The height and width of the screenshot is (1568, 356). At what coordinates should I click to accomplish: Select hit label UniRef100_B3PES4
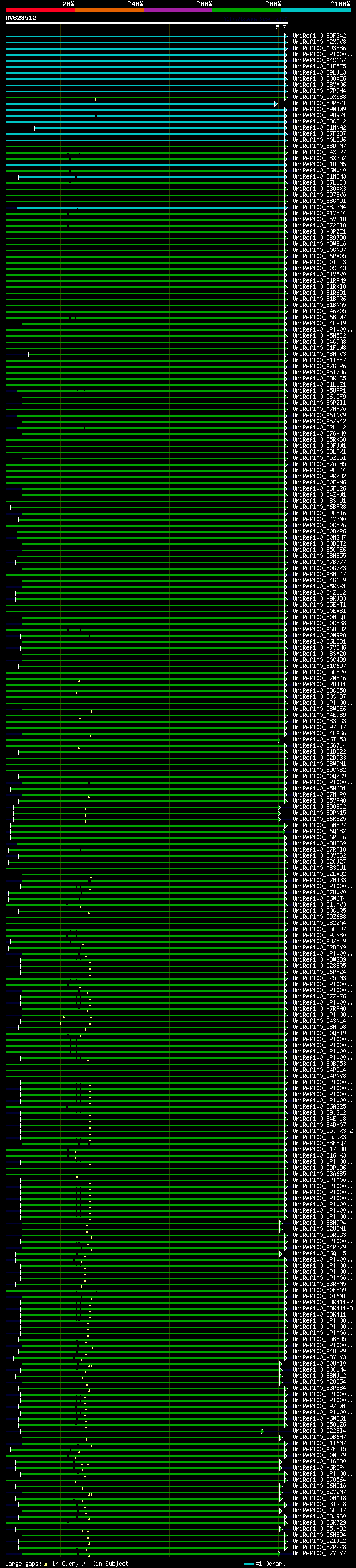(x=319, y=1388)
